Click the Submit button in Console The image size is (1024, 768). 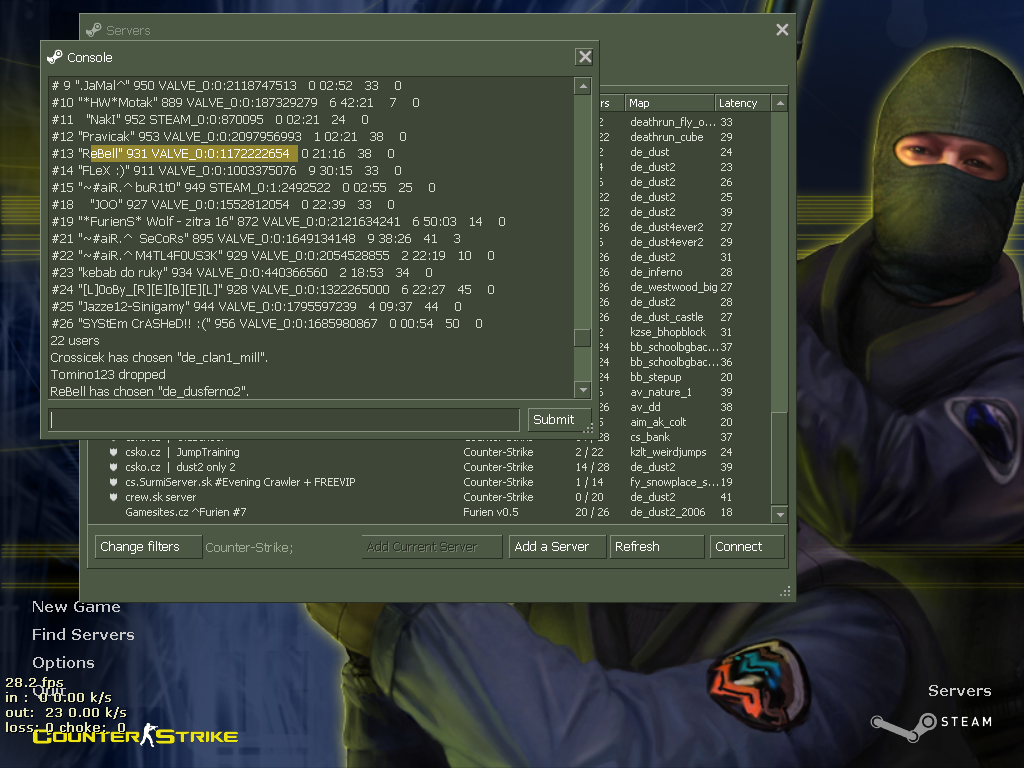pos(558,420)
